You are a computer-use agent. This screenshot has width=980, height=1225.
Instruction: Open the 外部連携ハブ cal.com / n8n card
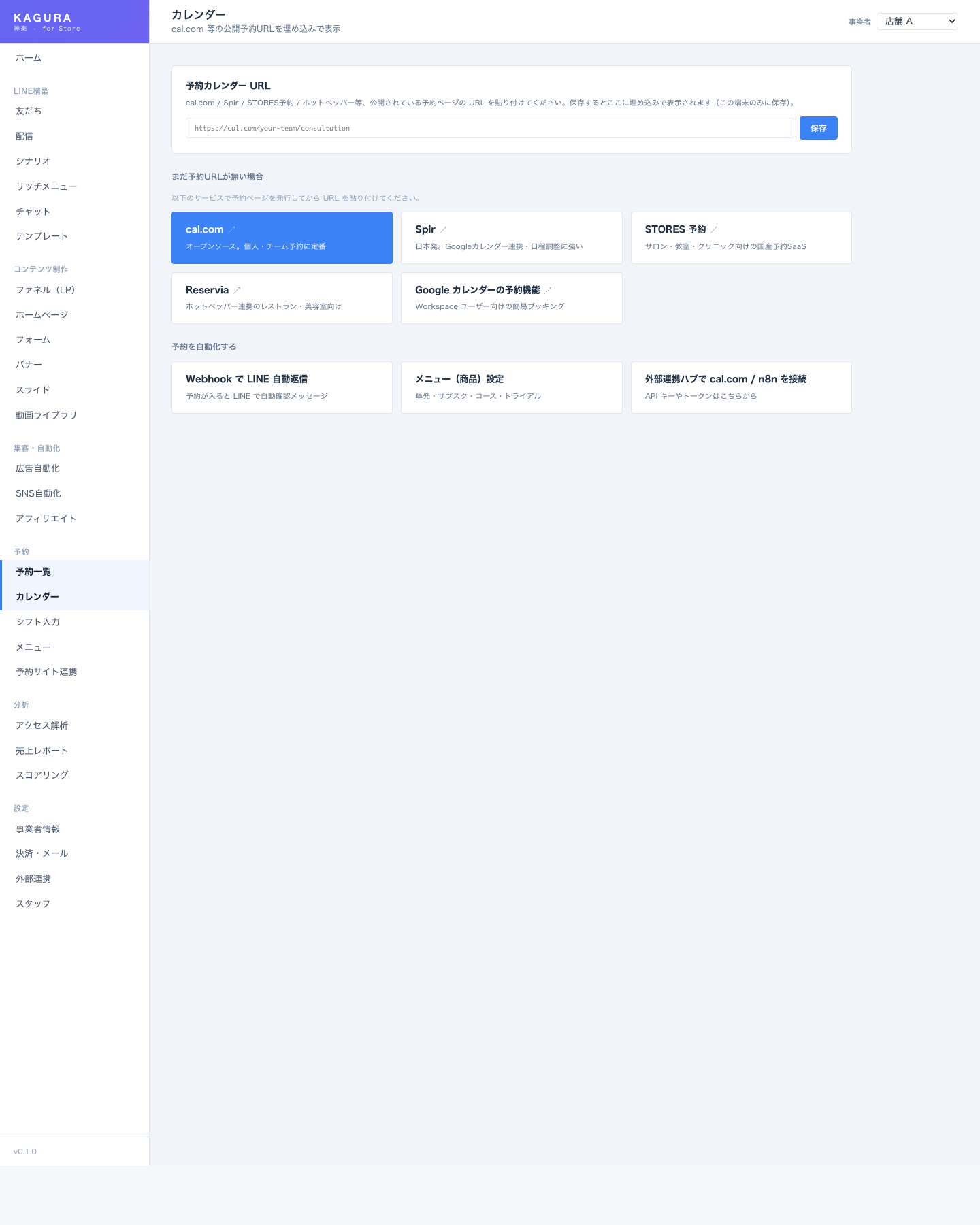(x=740, y=387)
